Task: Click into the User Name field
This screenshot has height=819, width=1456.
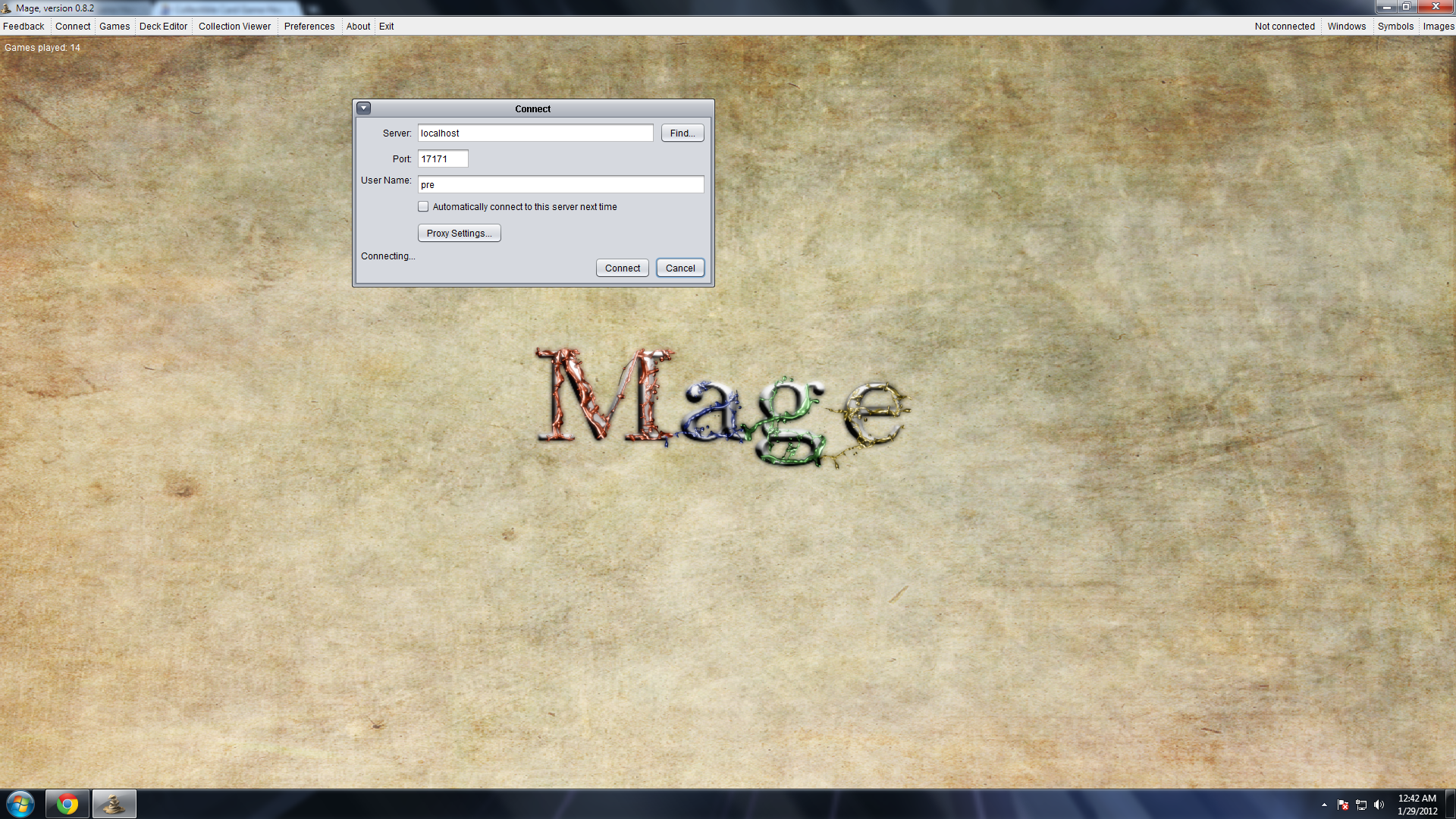Action: click(560, 184)
